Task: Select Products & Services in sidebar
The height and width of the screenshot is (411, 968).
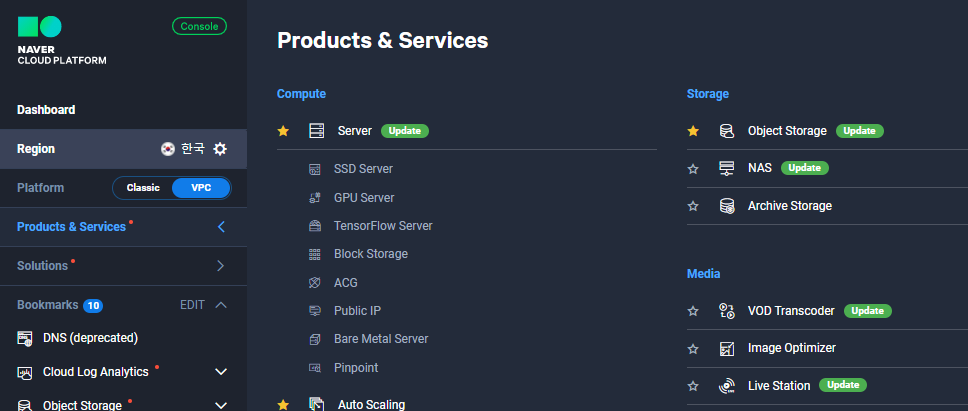Action: (72, 227)
